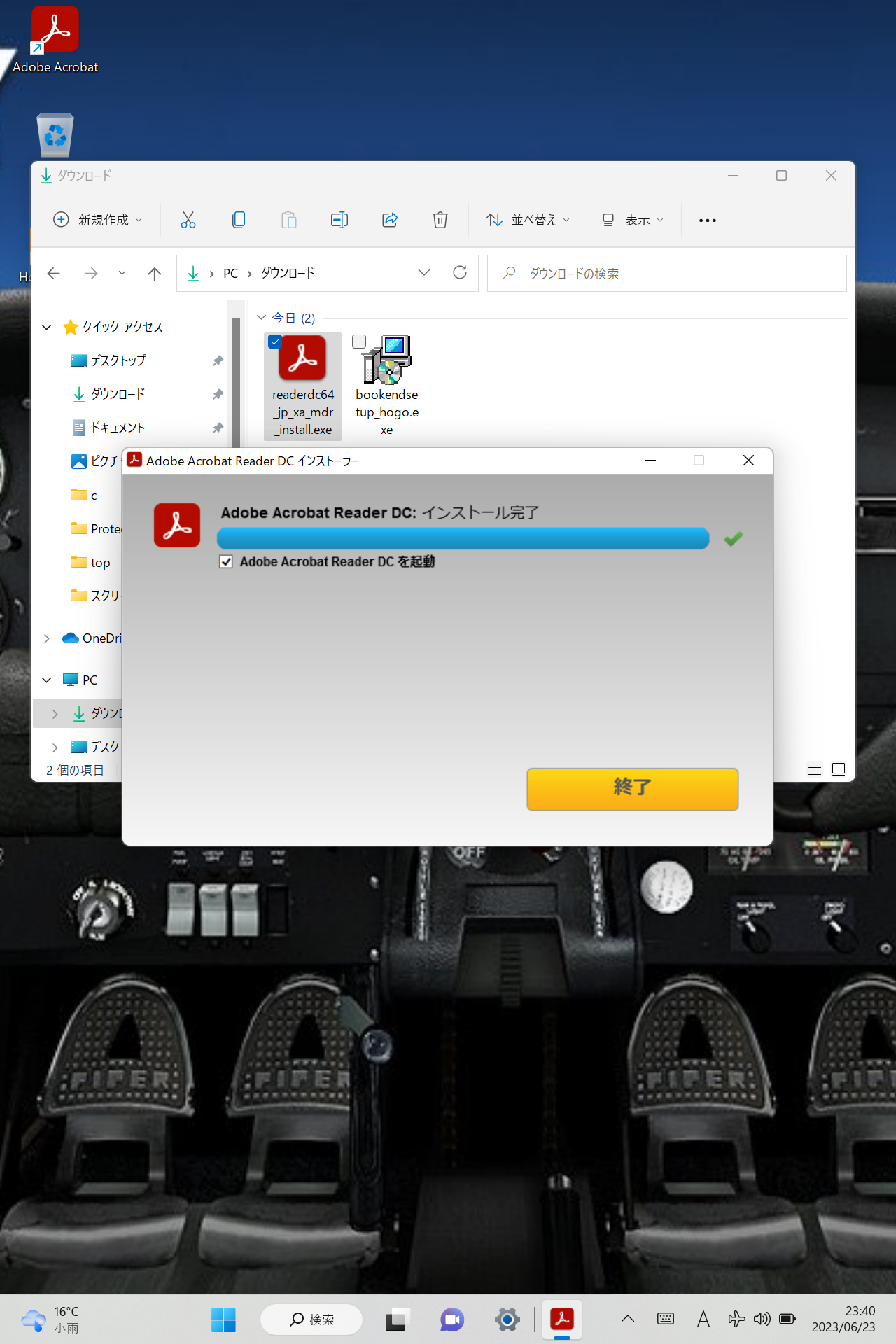Switch to large icons view in status bar
Viewport: 896px width, 1344px height.
tap(839, 769)
